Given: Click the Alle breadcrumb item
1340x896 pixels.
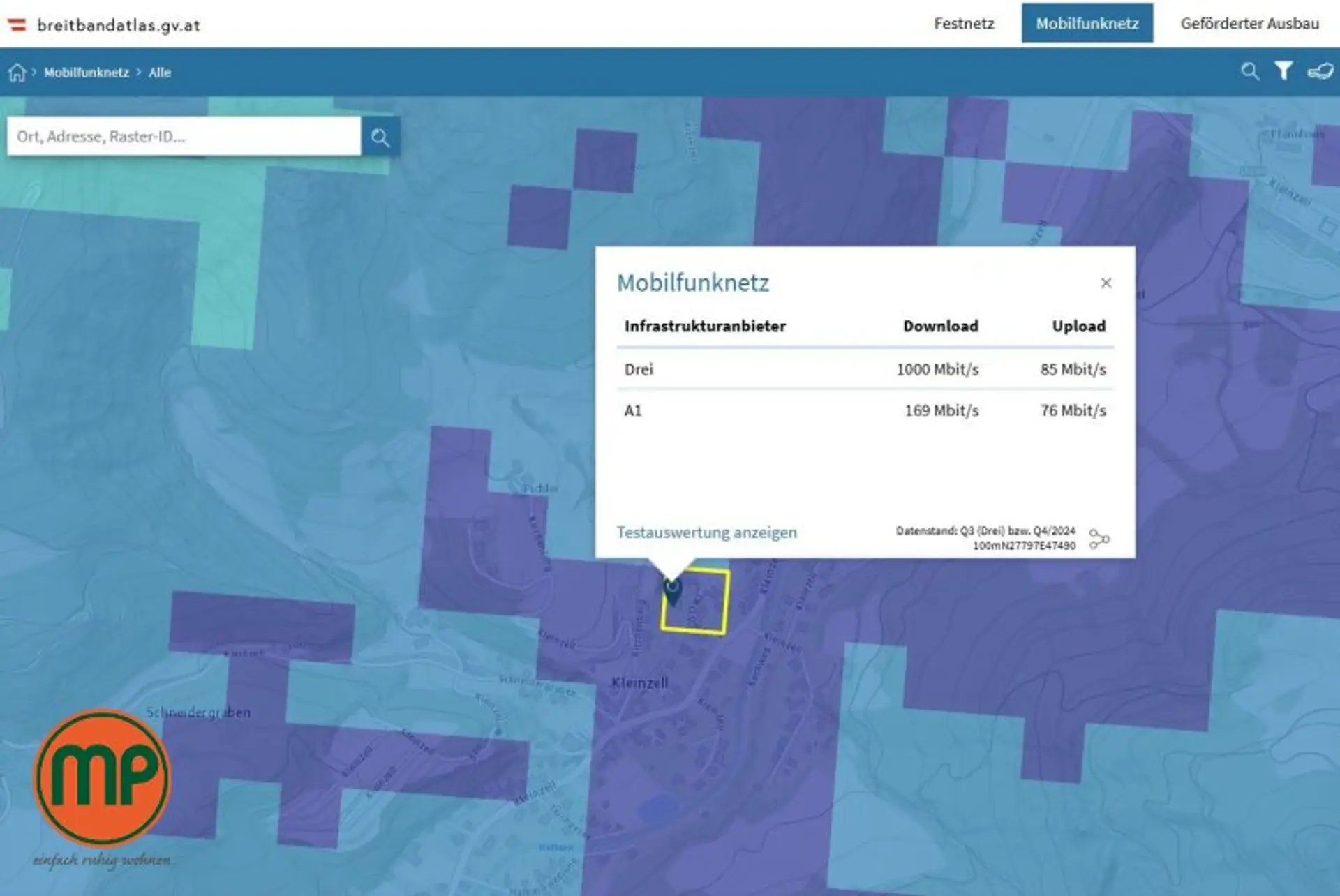Looking at the screenshot, I should [x=160, y=73].
